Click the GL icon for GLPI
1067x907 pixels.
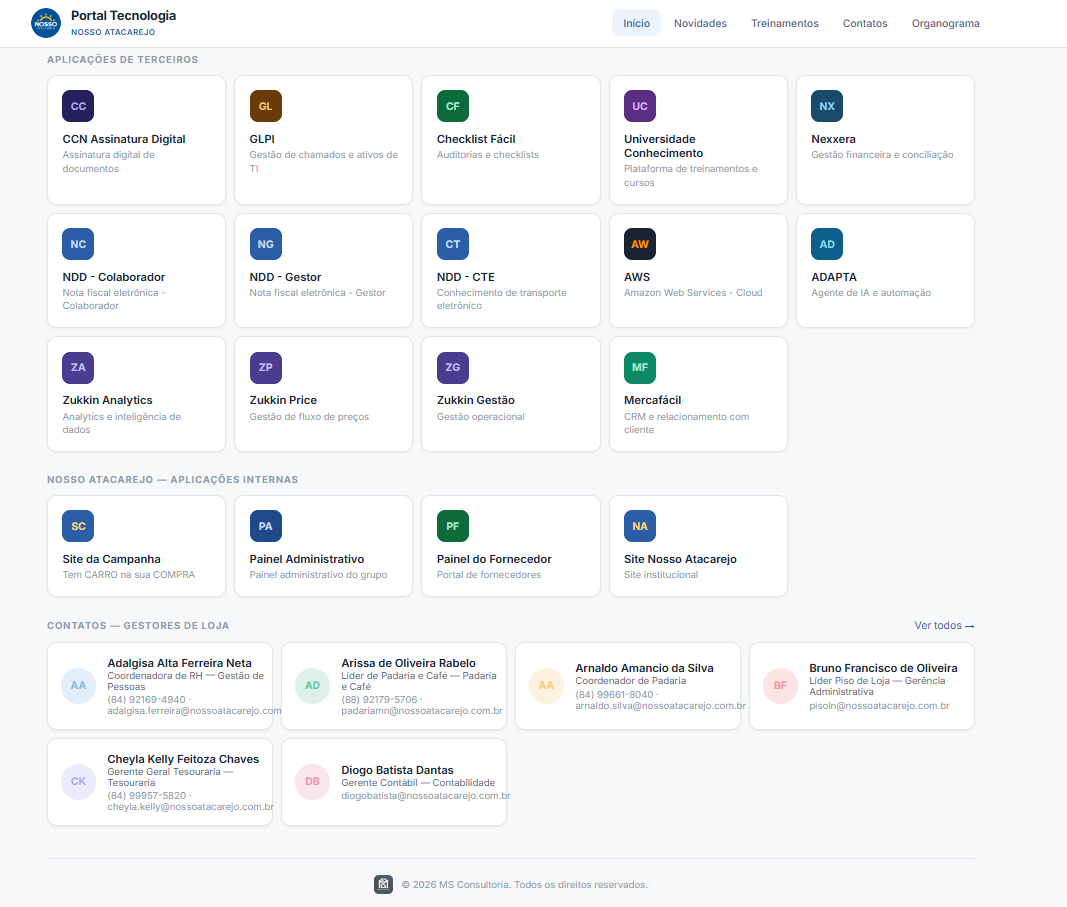(265, 106)
